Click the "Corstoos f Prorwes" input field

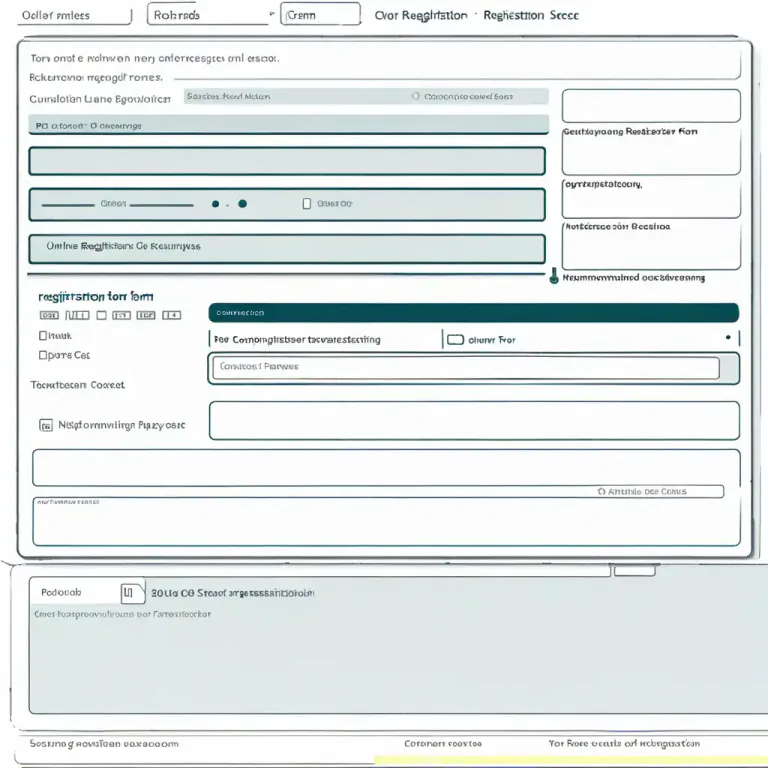tap(466, 367)
